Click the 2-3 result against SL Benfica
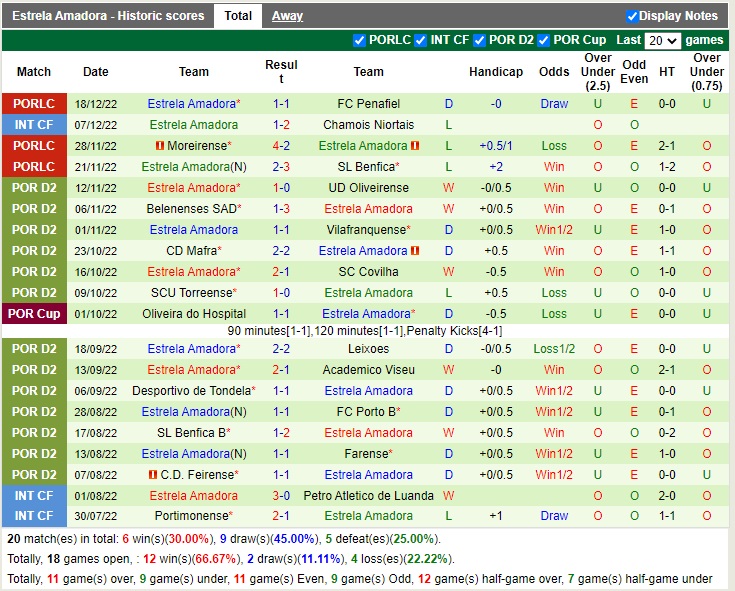The image size is (735, 591). coord(281,167)
